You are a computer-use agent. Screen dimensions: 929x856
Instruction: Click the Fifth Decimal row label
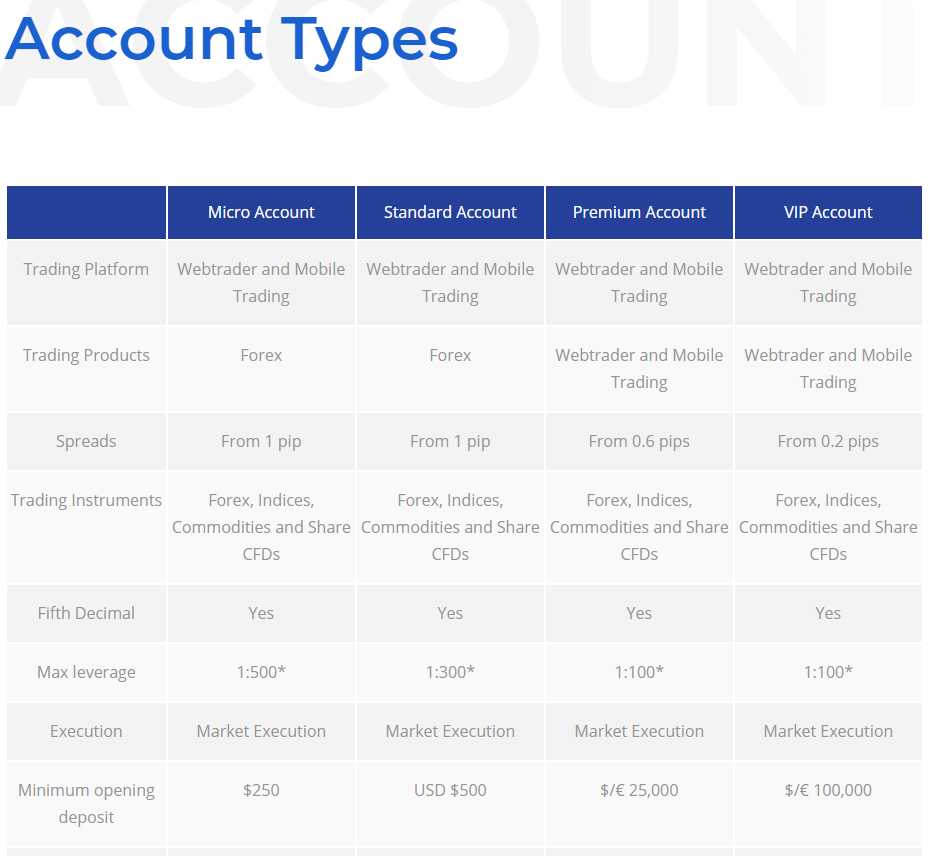pyautogui.click(x=86, y=613)
